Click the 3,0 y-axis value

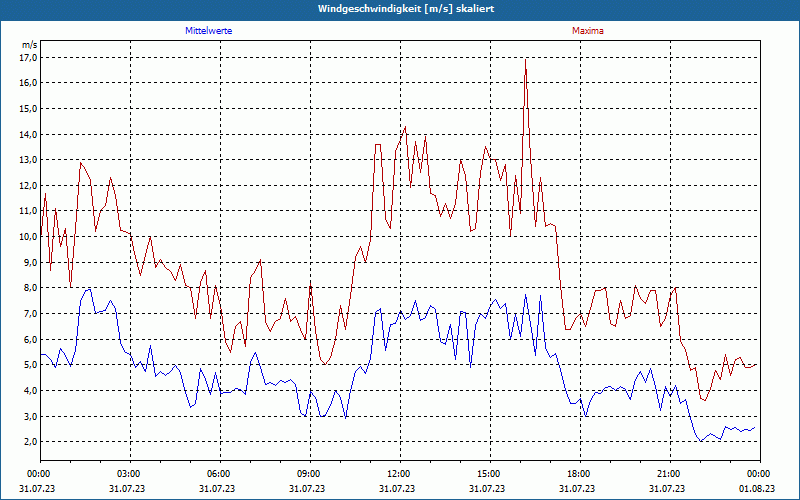[x=31, y=416]
